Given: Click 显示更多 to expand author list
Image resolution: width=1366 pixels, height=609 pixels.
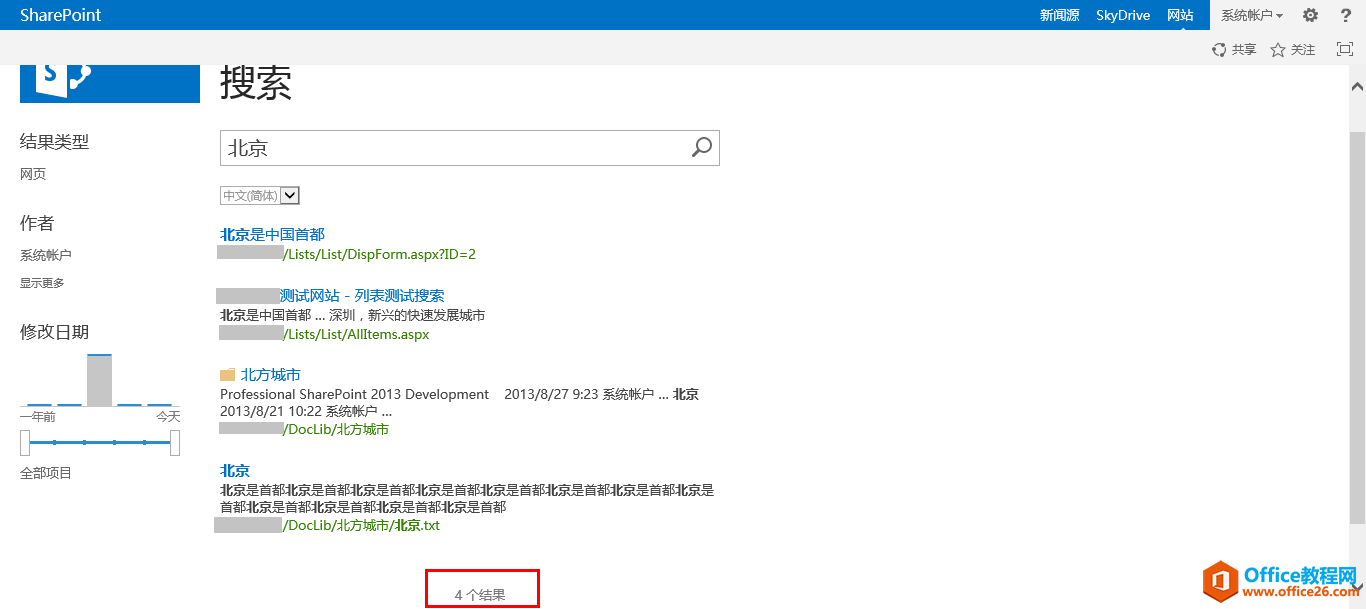Looking at the screenshot, I should pyautogui.click(x=40, y=282).
